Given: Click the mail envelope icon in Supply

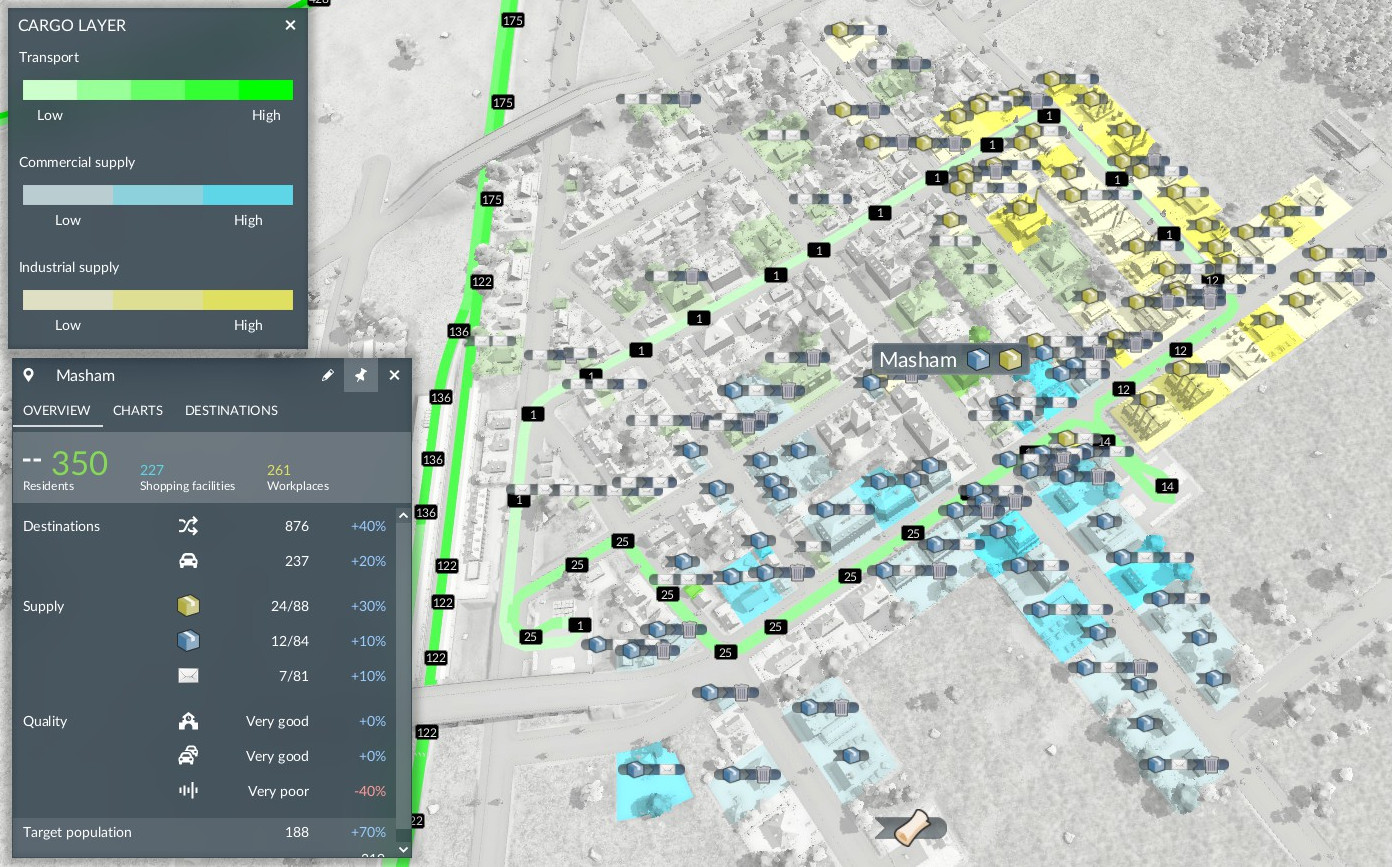Looking at the screenshot, I should (188, 676).
